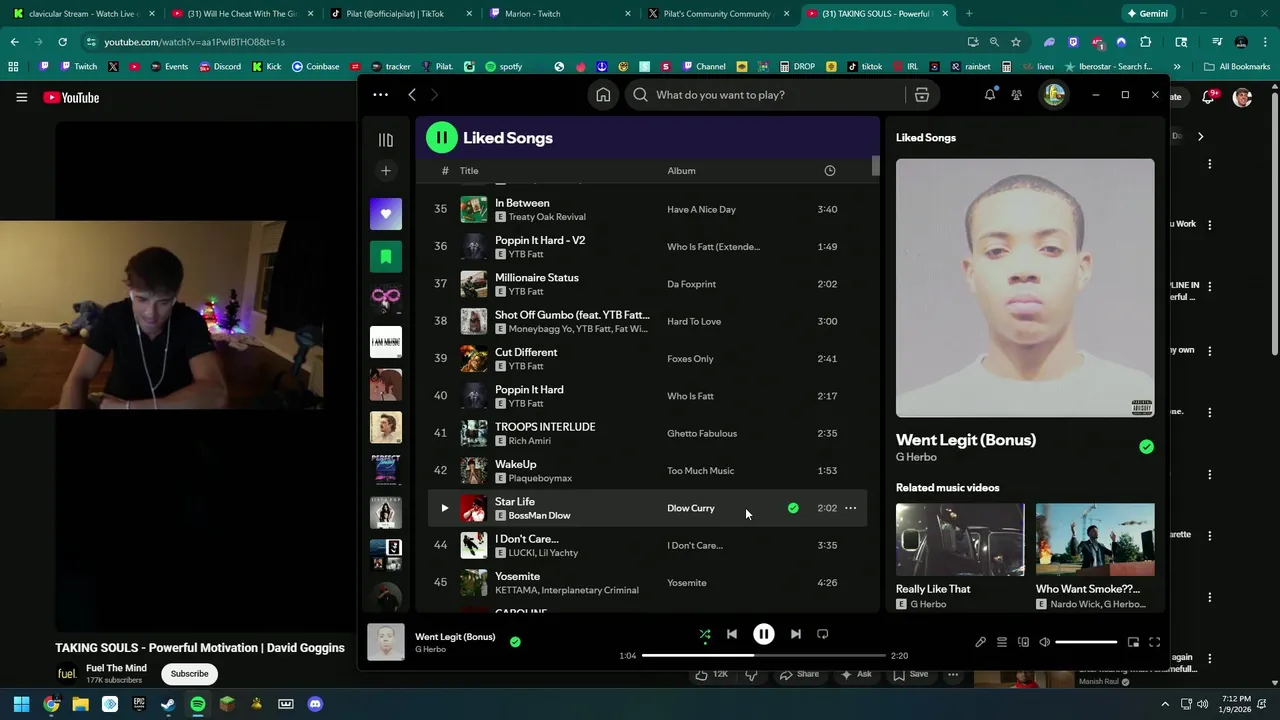Open BossMan Dlow artist link
This screenshot has width=1280, height=720.
click(539, 516)
